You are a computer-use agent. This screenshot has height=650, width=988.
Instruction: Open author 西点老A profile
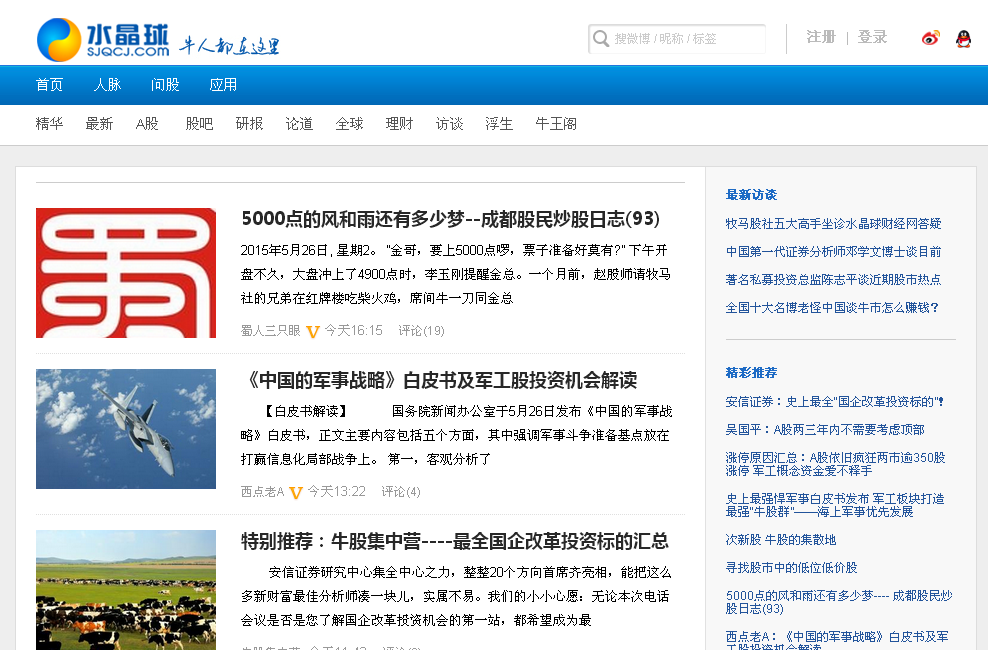[x=262, y=492]
